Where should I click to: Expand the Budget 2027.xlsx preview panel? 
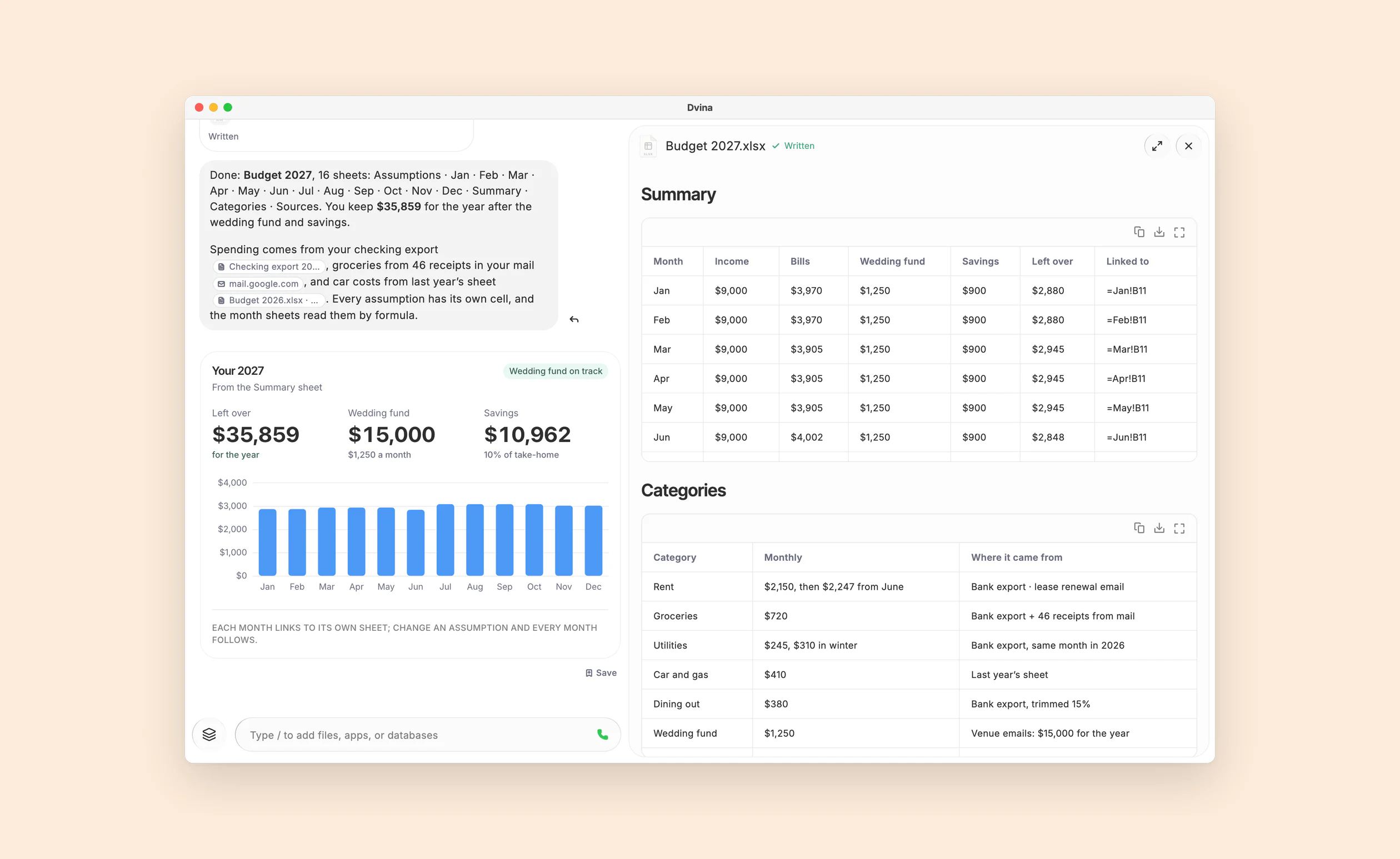(1157, 146)
